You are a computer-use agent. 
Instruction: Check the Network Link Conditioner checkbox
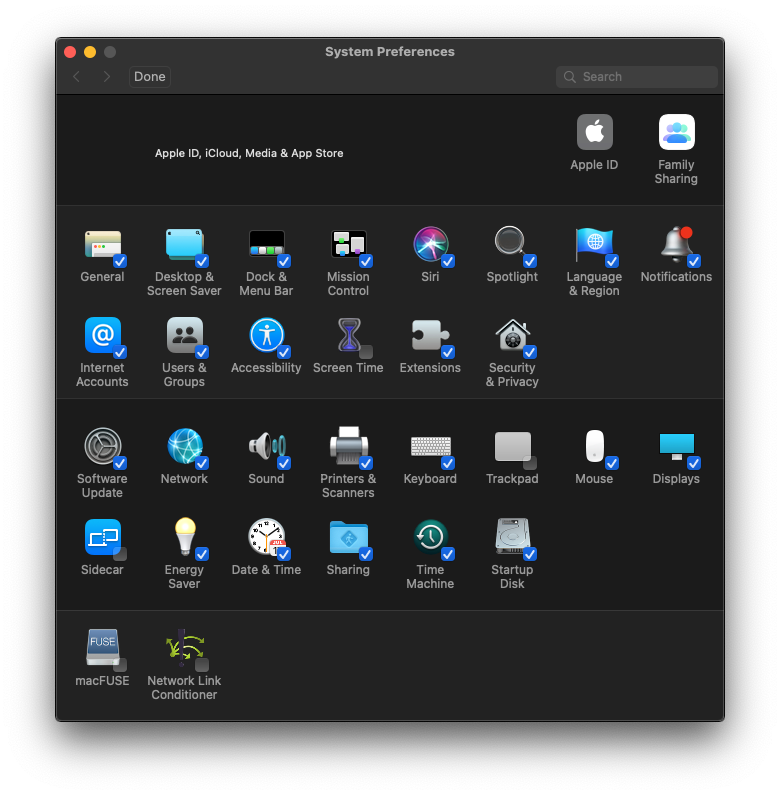click(x=202, y=665)
